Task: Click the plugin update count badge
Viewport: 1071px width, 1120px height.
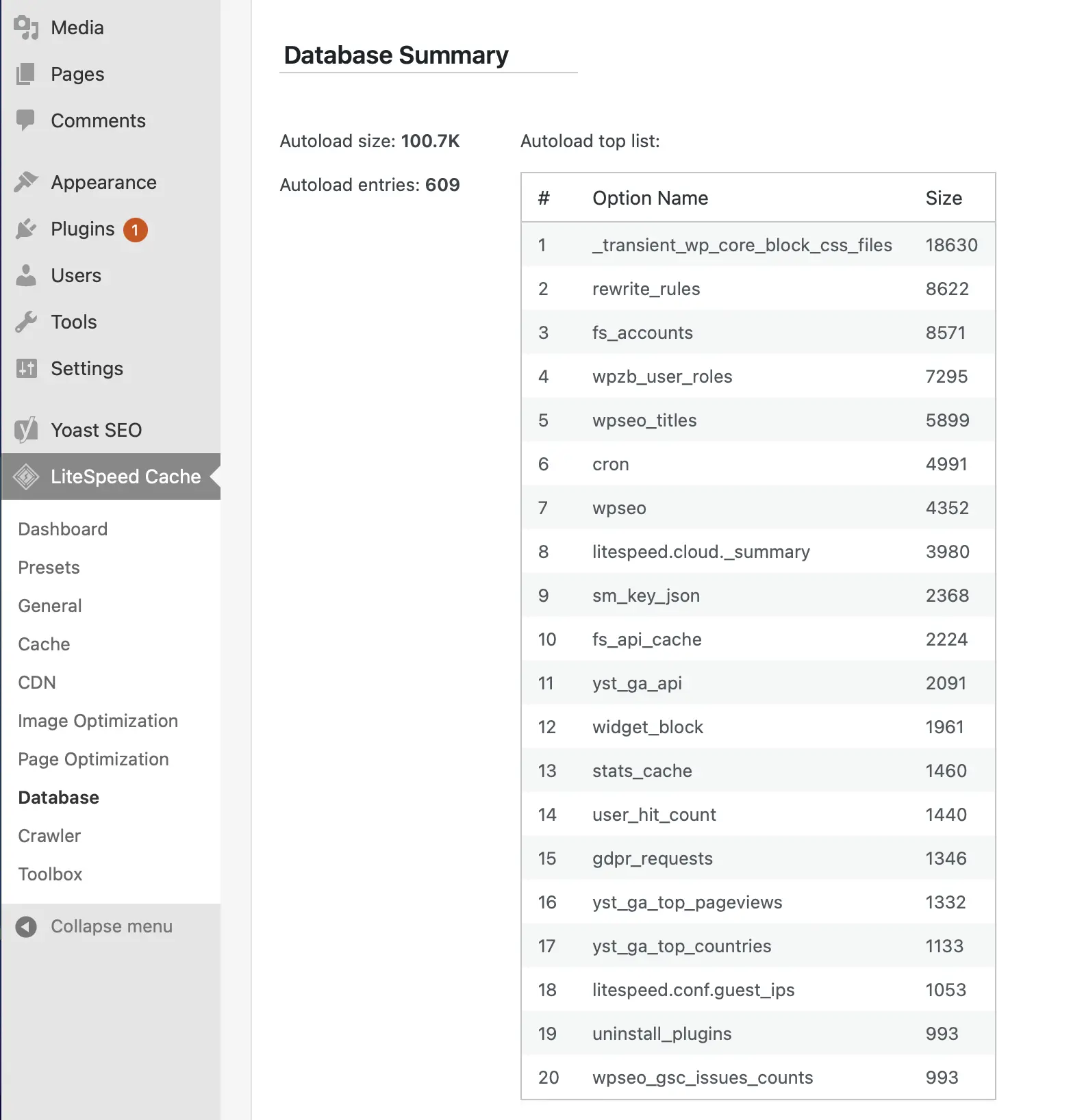Action: [x=135, y=230]
